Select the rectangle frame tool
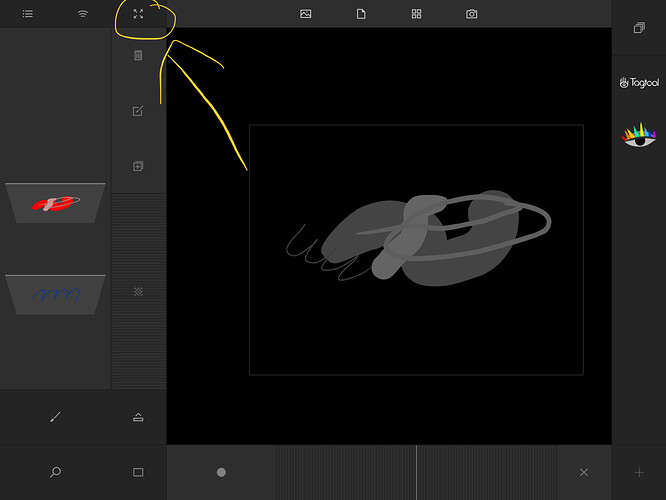 (x=138, y=472)
